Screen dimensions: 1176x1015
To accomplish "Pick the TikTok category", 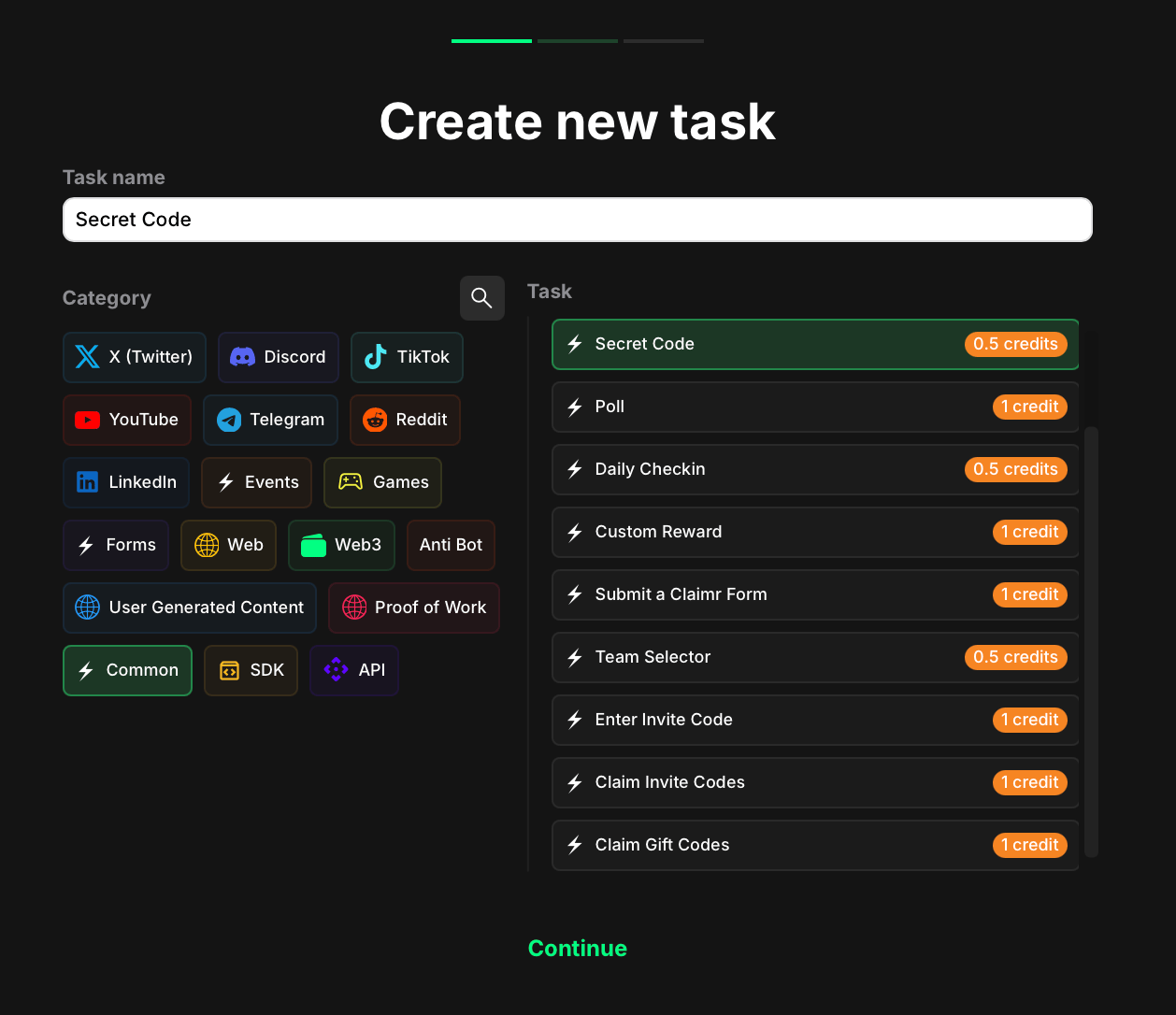I will pyautogui.click(x=407, y=357).
